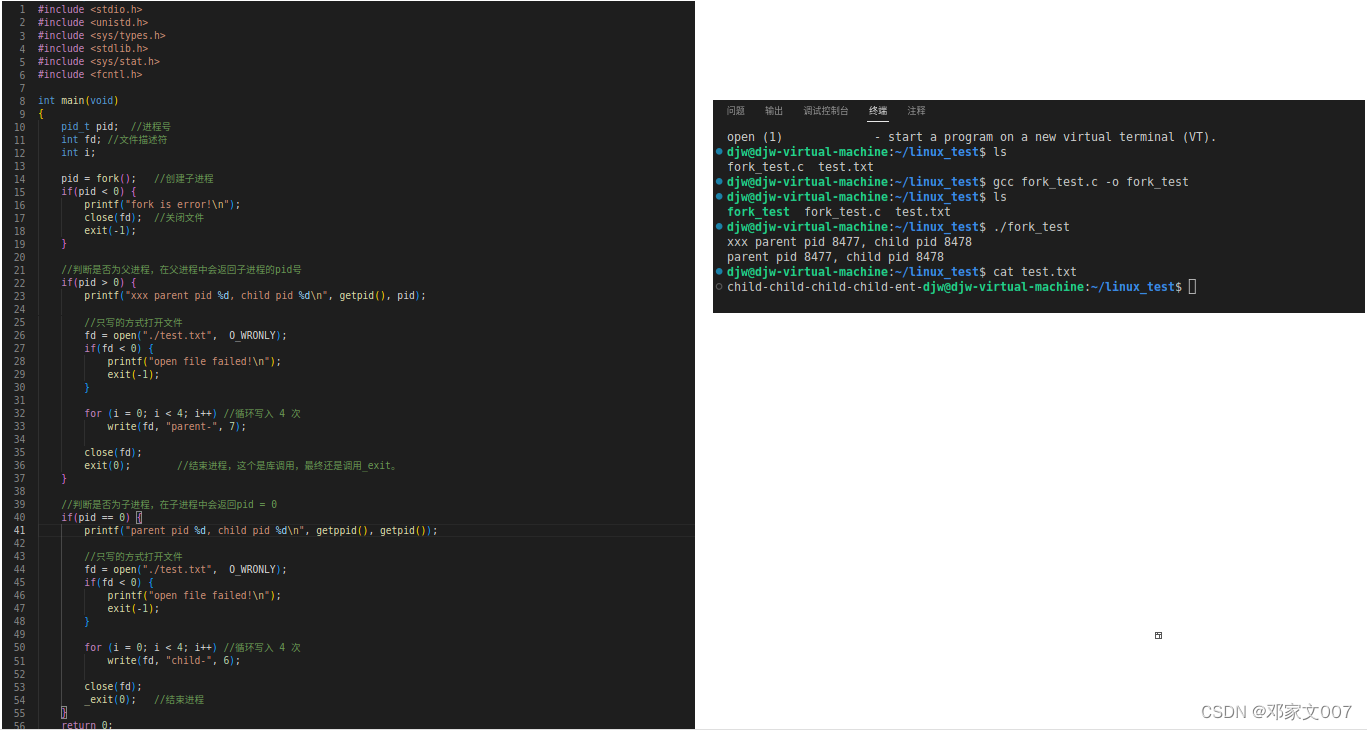Click the comment "//判断是否为父进程" line
The height and width of the screenshot is (730, 1367).
pos(181,270)
